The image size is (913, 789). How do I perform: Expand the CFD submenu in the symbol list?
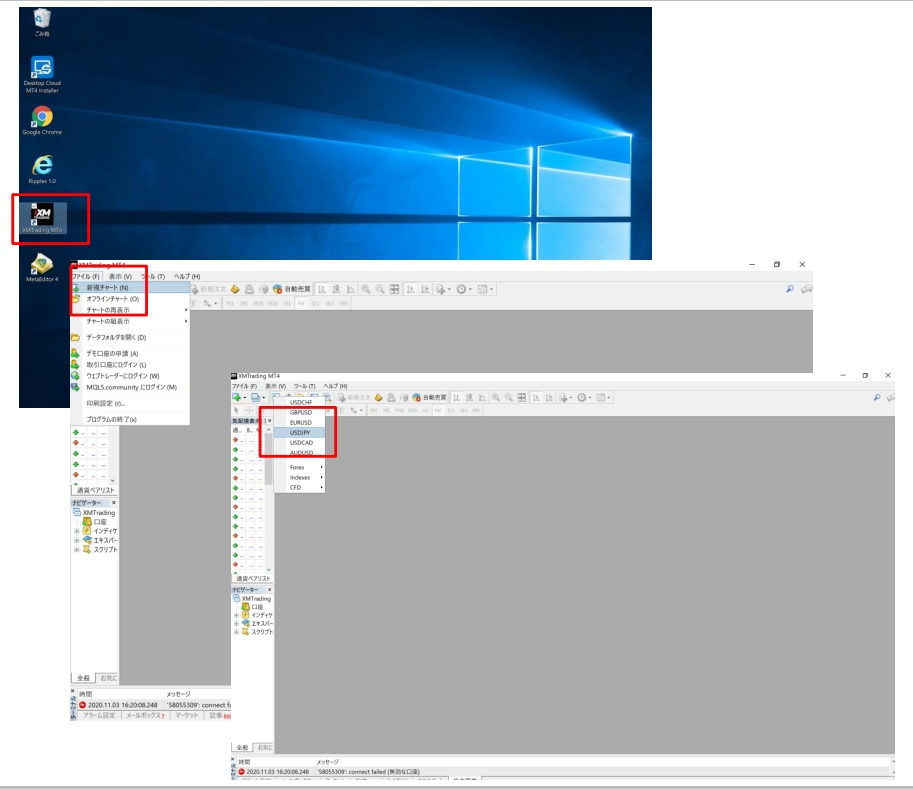tap(299, 487)
